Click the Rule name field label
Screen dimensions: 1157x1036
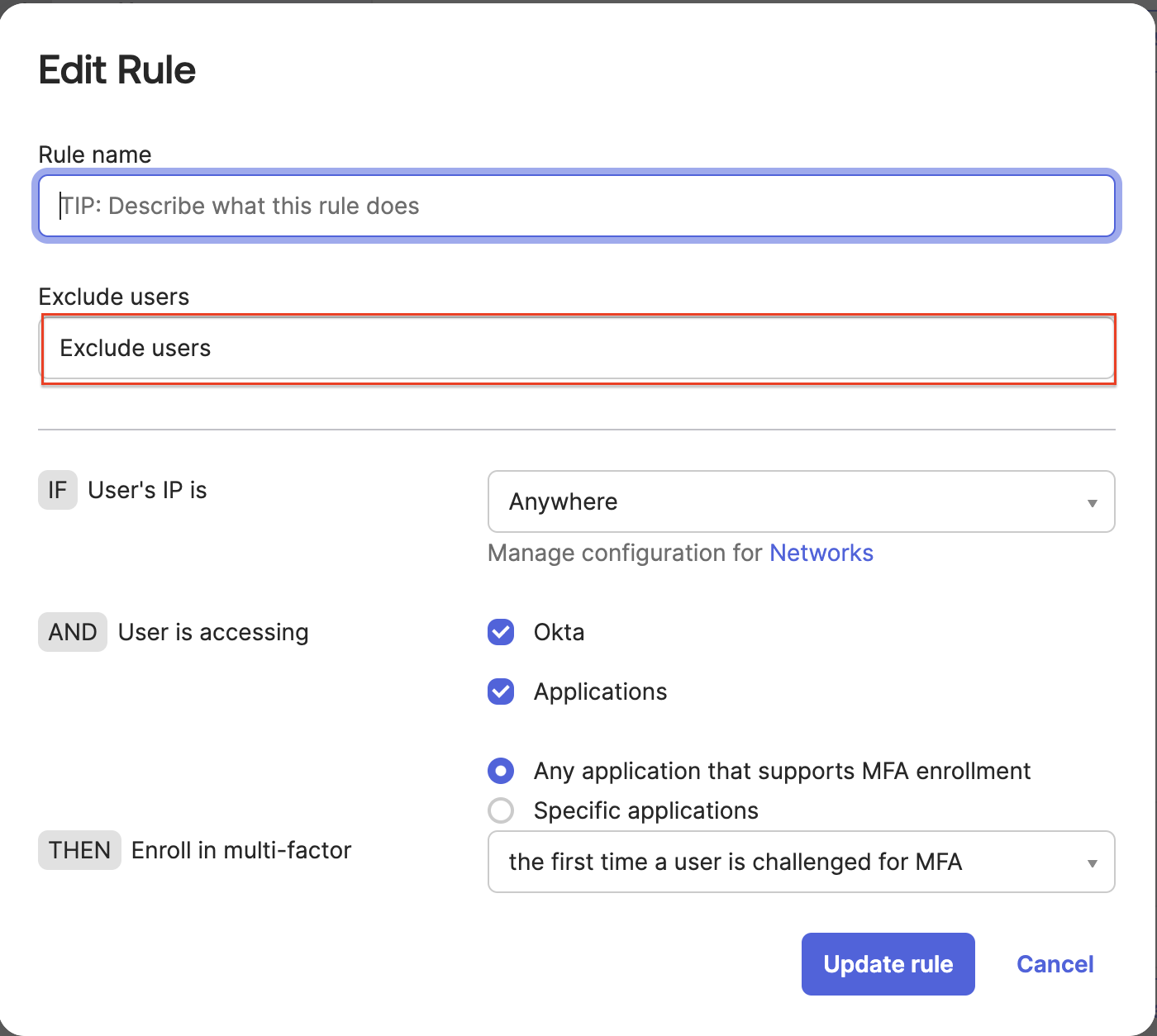[95, 154]
